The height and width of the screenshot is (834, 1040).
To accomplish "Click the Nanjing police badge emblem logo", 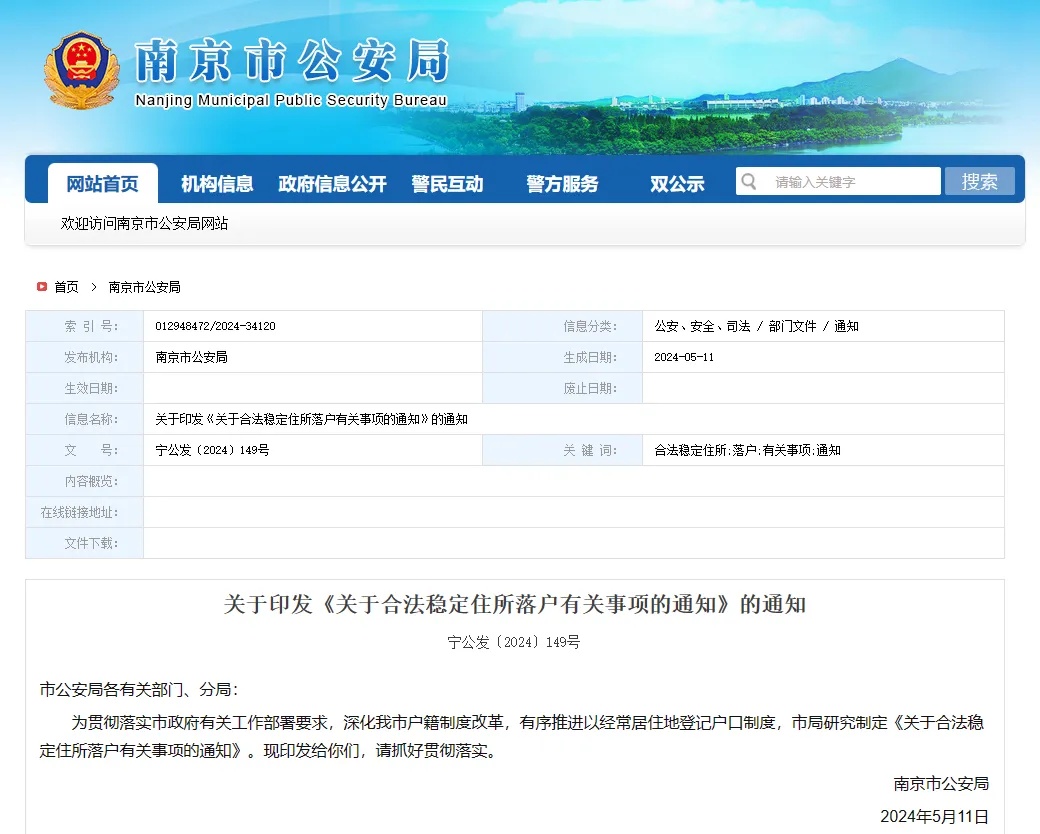I will point(81,70).
